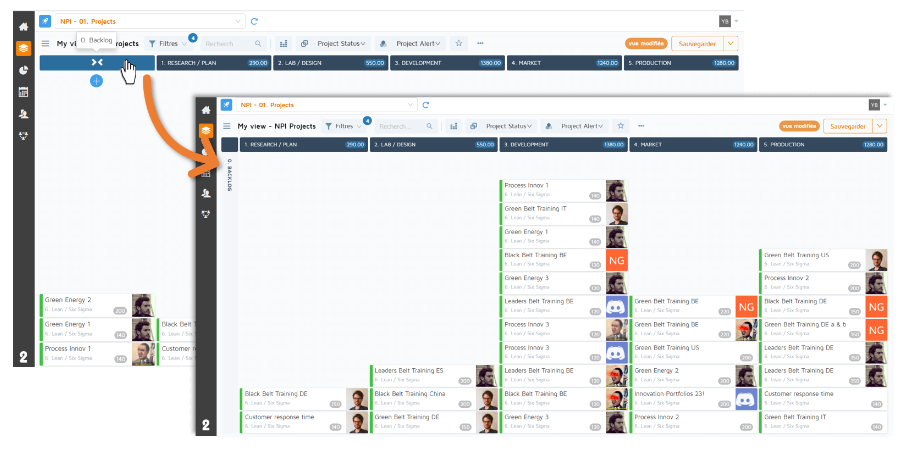Collapse the Backlog column in the back window

pos(97,62)
